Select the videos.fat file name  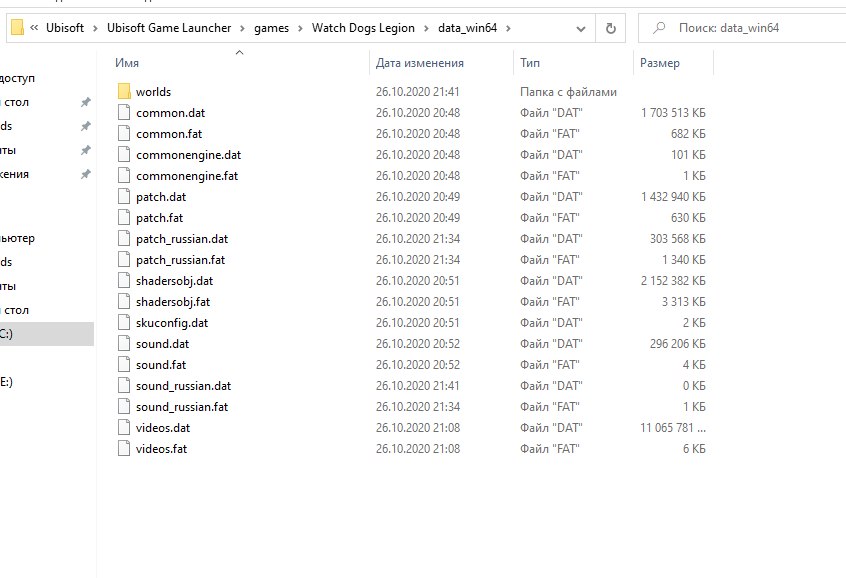[161, 449]
